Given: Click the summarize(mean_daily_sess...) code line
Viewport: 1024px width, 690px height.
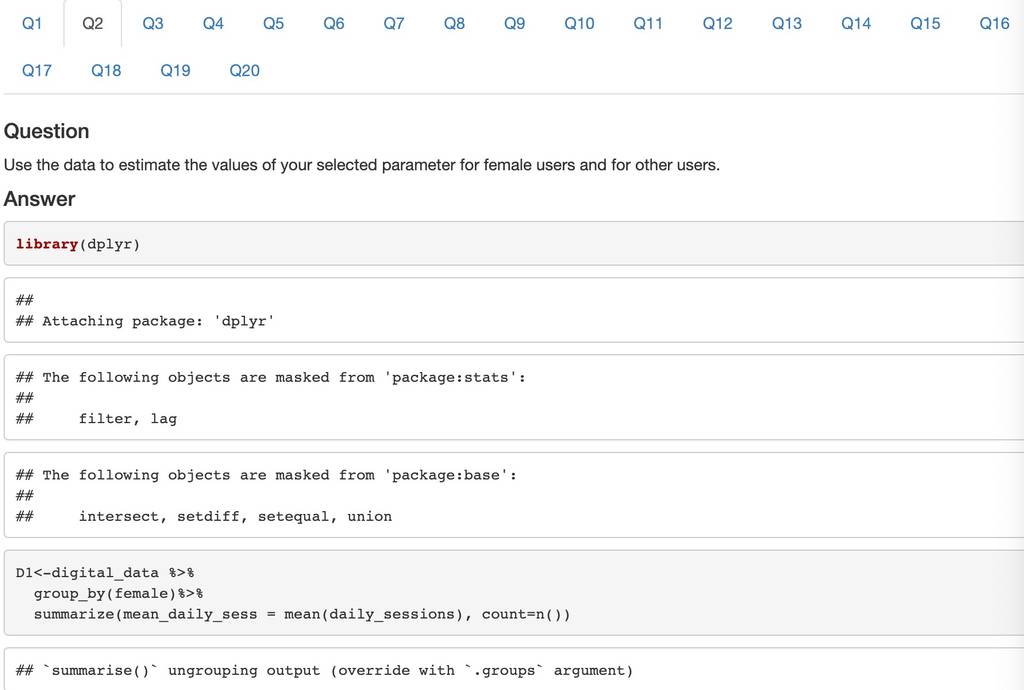Looking at the screenshot, I should point(302,614).
